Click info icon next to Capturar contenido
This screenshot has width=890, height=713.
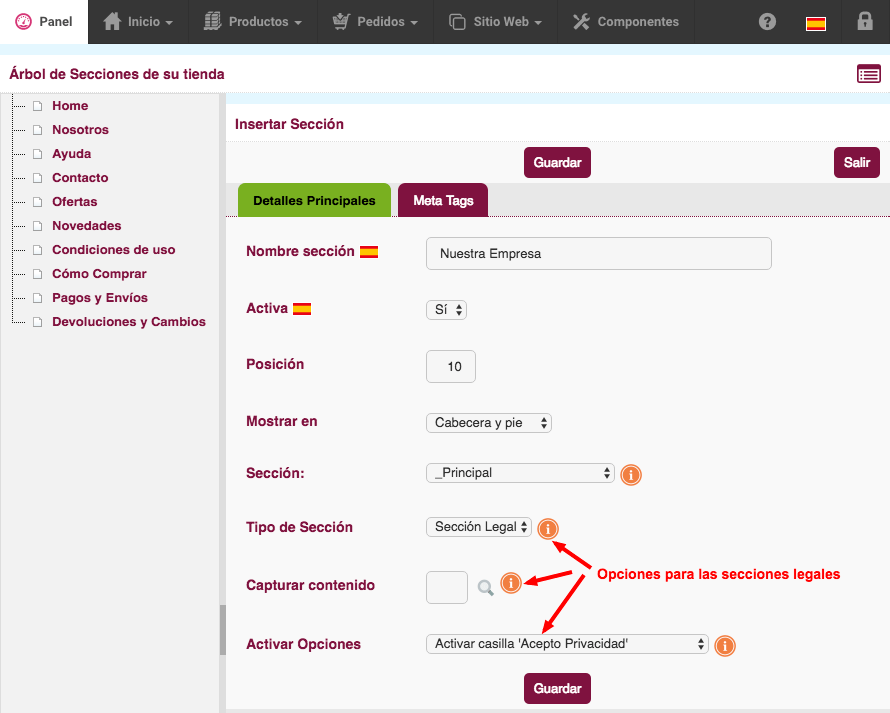[x=511, y=583]
